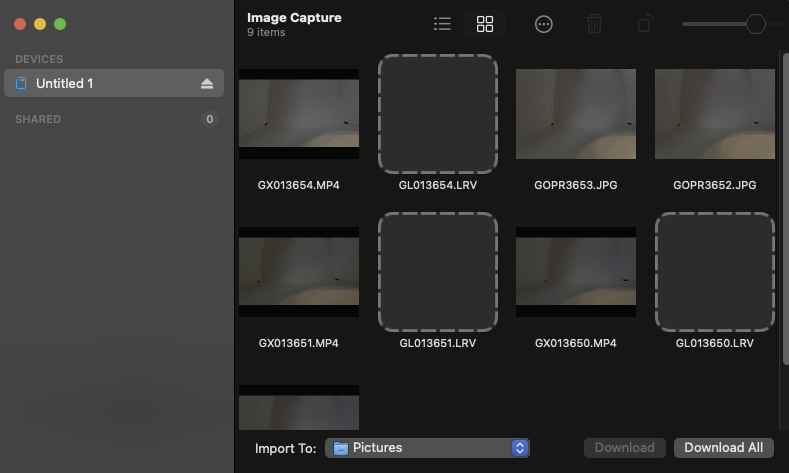Select the partially visible thumbnail in third row
This screenshot has width=789, height=473.
pos(299,408)
